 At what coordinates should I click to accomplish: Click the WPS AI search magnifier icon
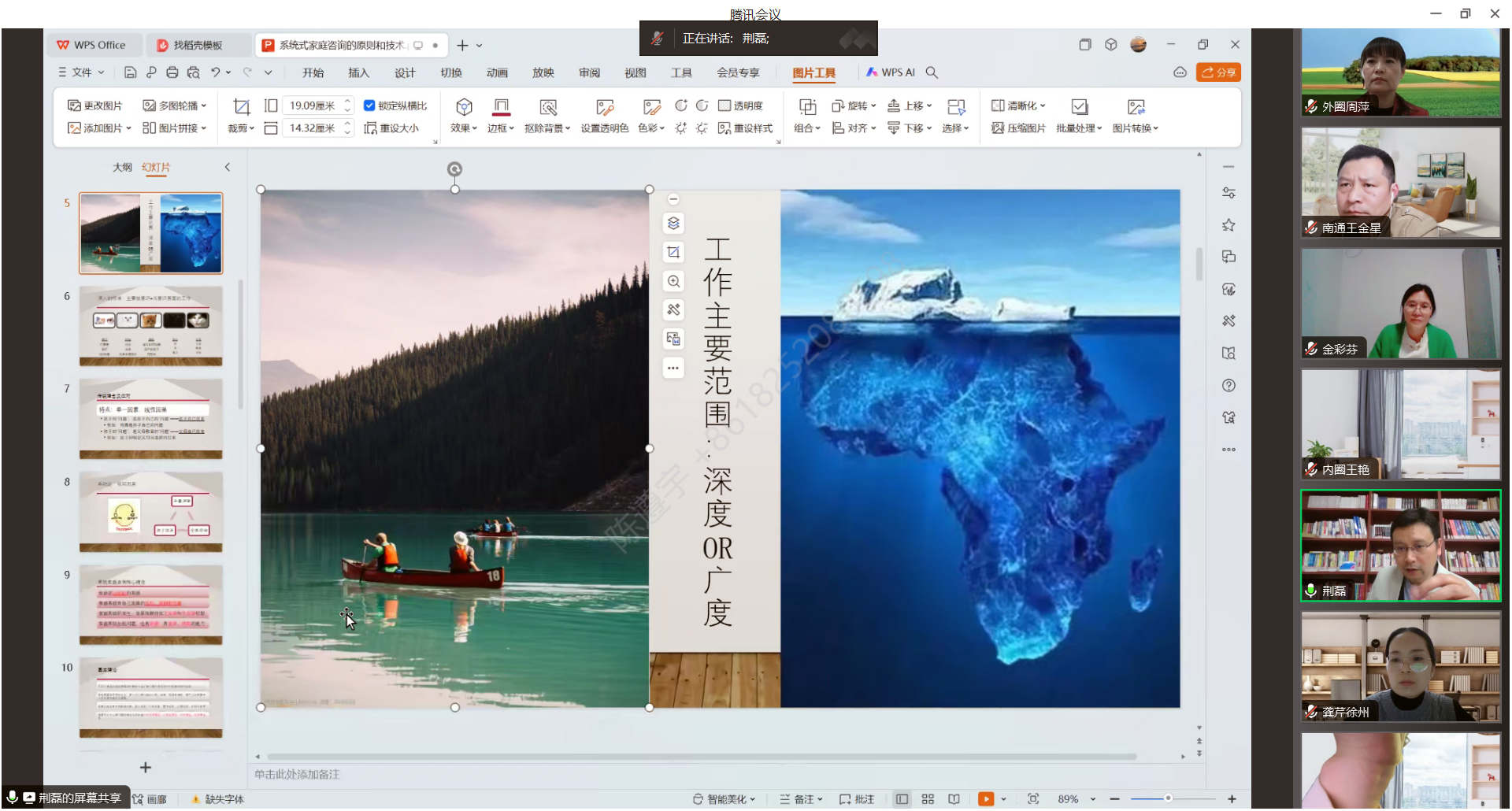(932, 72)
